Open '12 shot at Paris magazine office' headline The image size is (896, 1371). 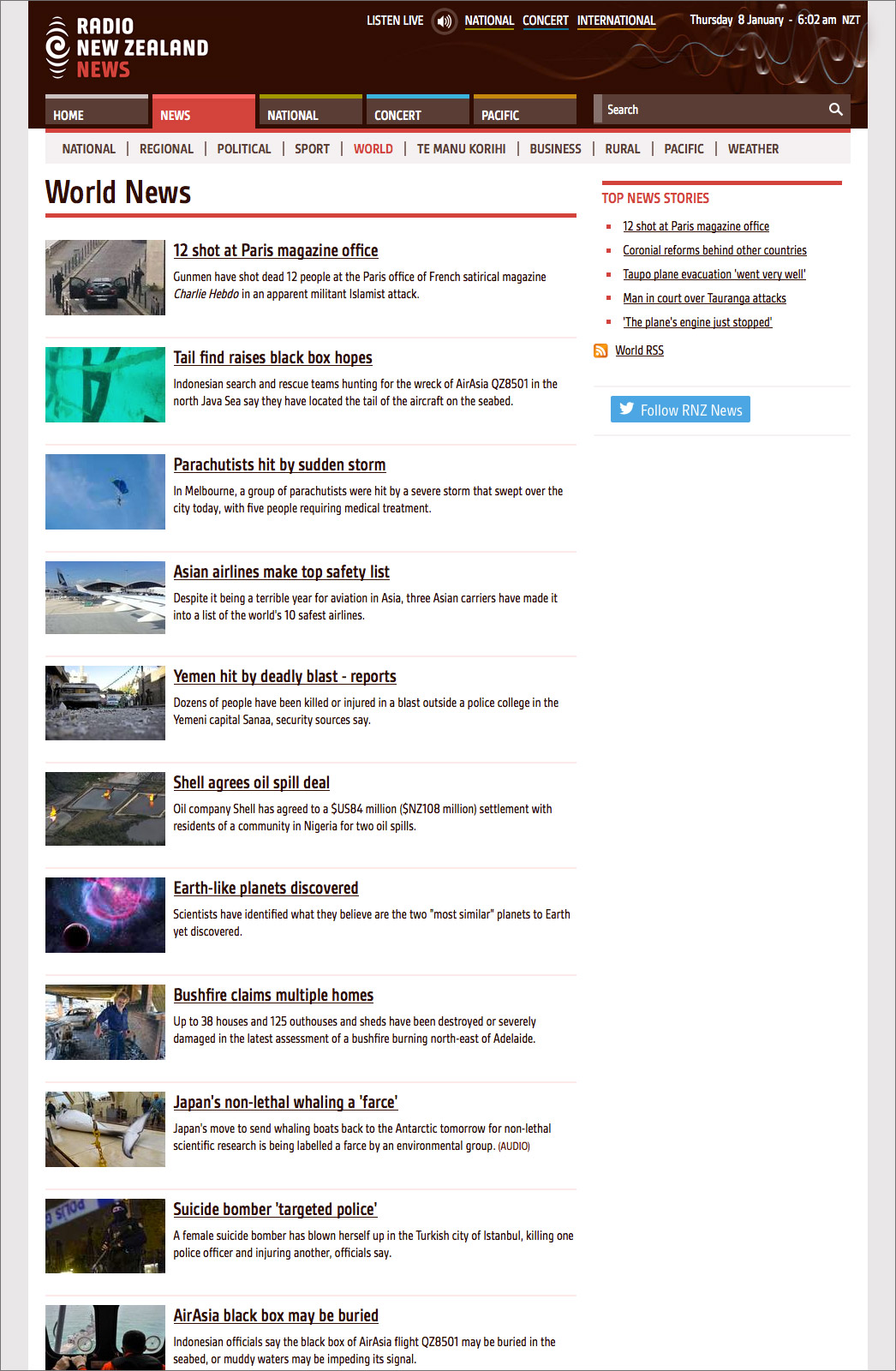(276, 250)
